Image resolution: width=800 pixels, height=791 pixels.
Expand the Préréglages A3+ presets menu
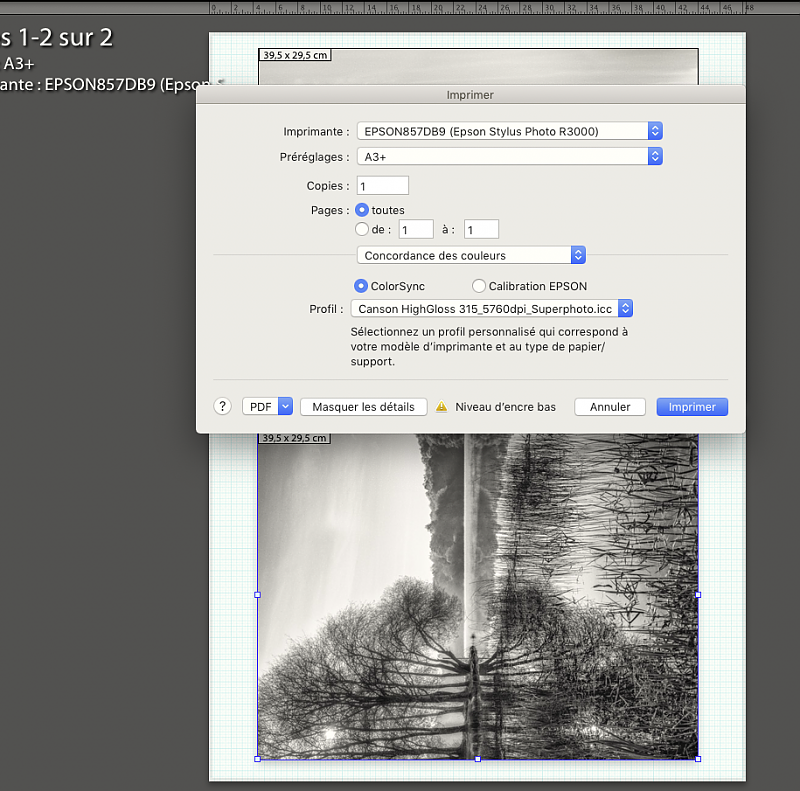coord(510,157)
